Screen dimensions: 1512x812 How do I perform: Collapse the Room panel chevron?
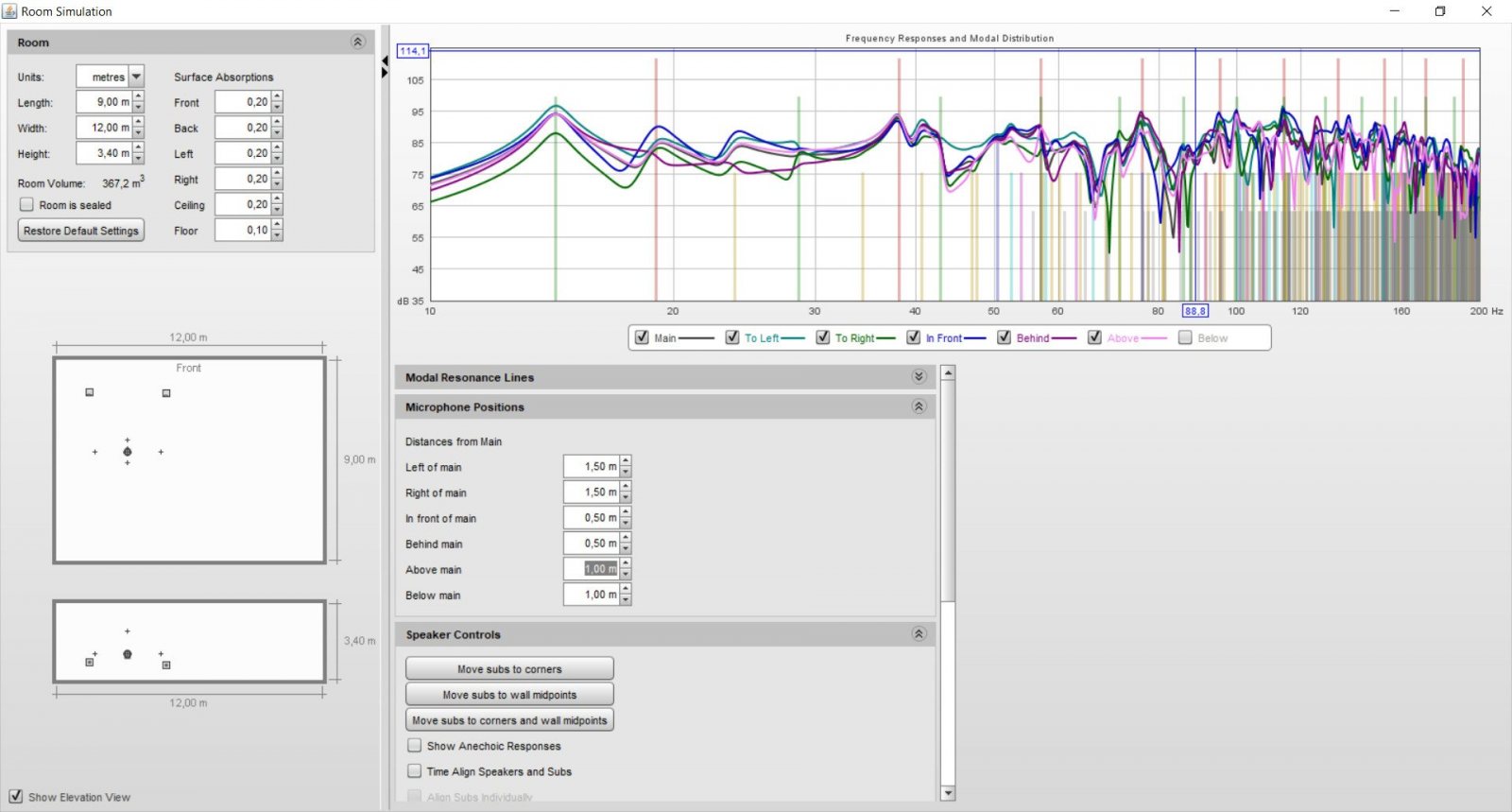pos(357,42)
